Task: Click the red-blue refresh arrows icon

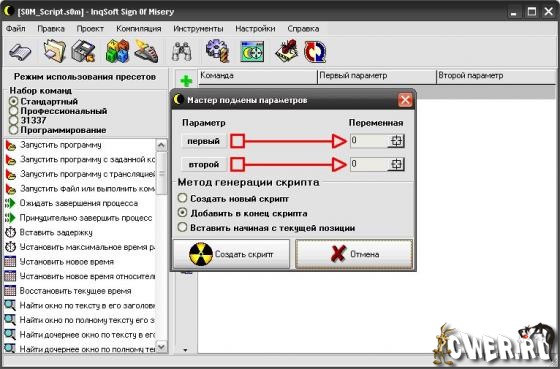Action: tap(315, 52)
